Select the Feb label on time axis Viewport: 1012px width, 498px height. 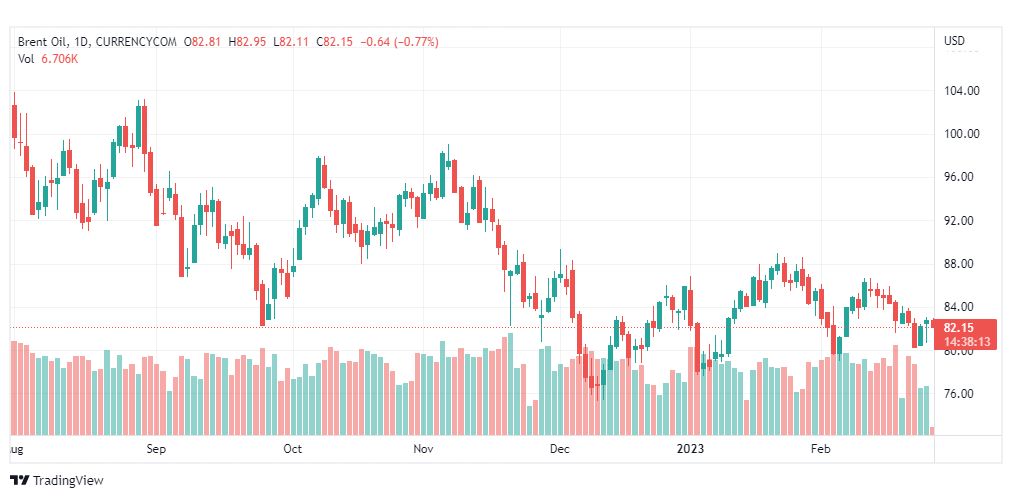coord(821,449)
